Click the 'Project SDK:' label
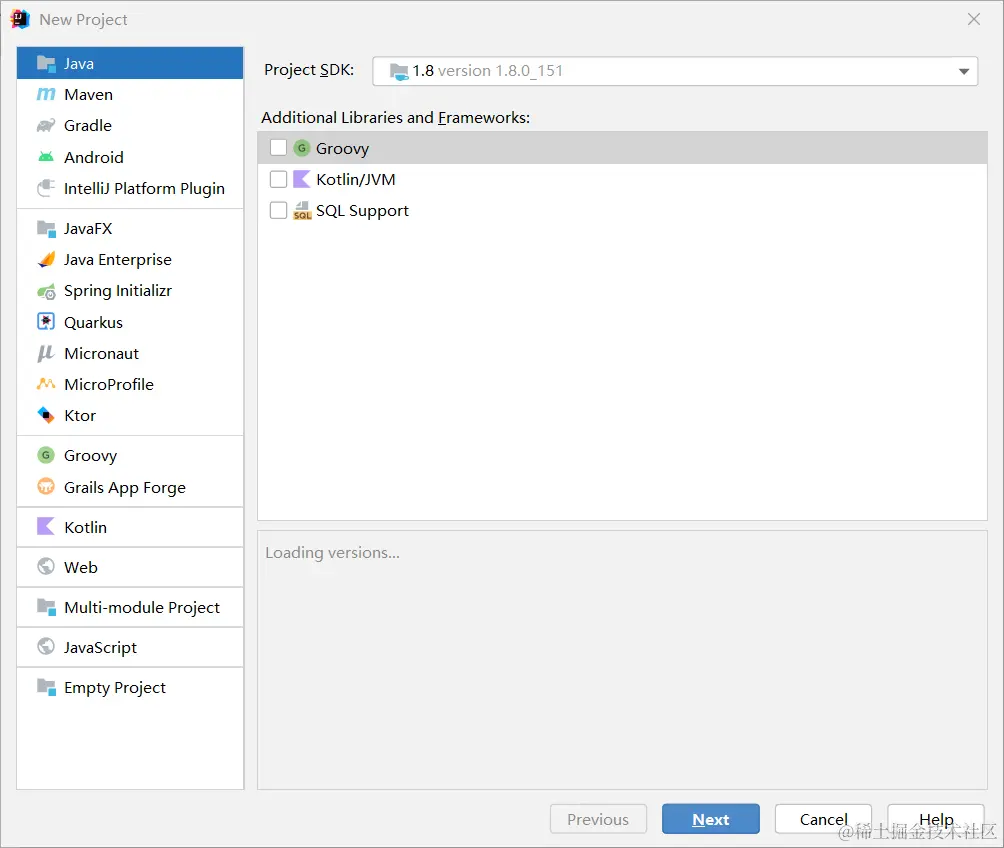Screen dimensions: 1004x848 pos(309,70)
